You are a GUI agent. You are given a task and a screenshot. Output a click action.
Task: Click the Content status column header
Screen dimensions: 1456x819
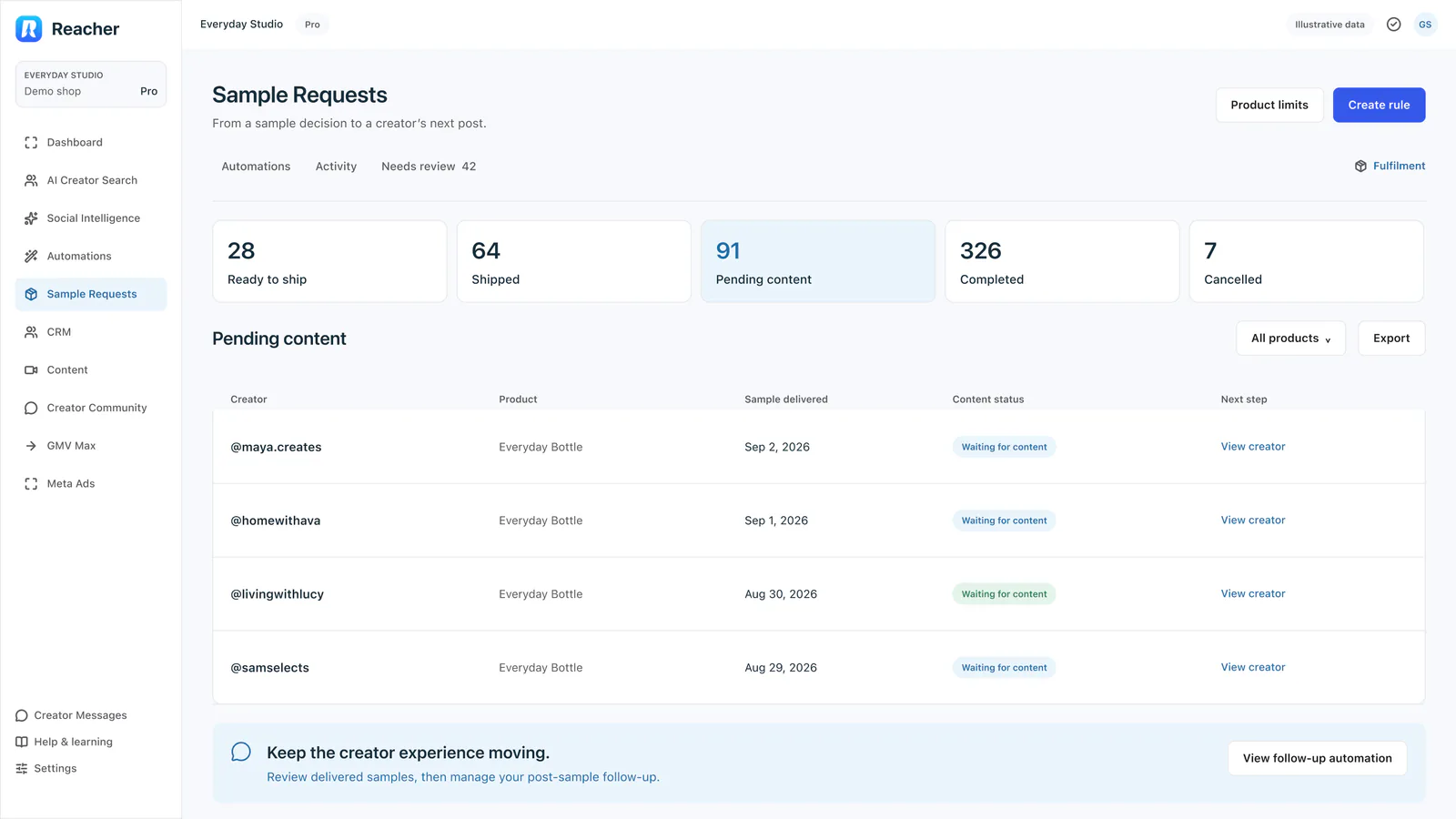(988, 399)
